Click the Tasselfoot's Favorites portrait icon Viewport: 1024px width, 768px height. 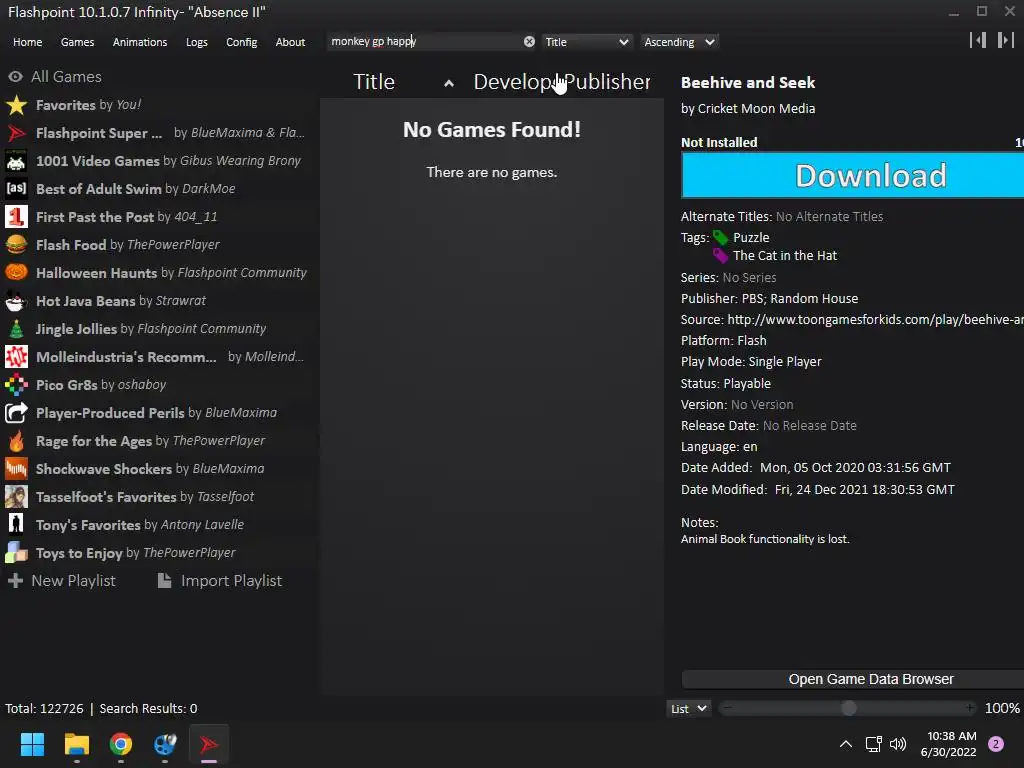[x=16, y=496]
